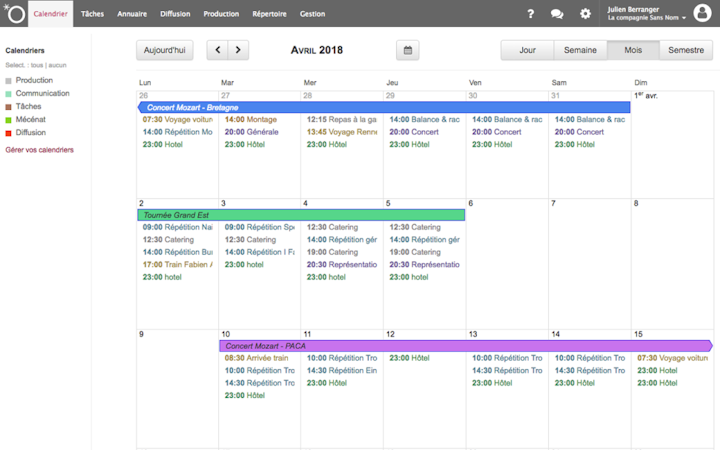The height and width of the screenshot is (450, 720).
Task: Toggle the Production calendar checkbox
Action: 9,81
